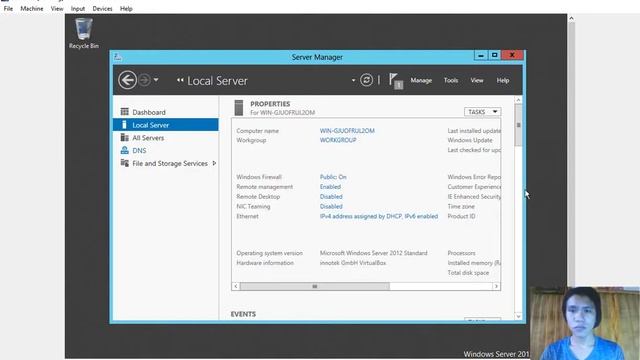Viewport: 640px width, 360px height.
Task: Go back using the Server Manager back arrow
Action: [127, 80]
